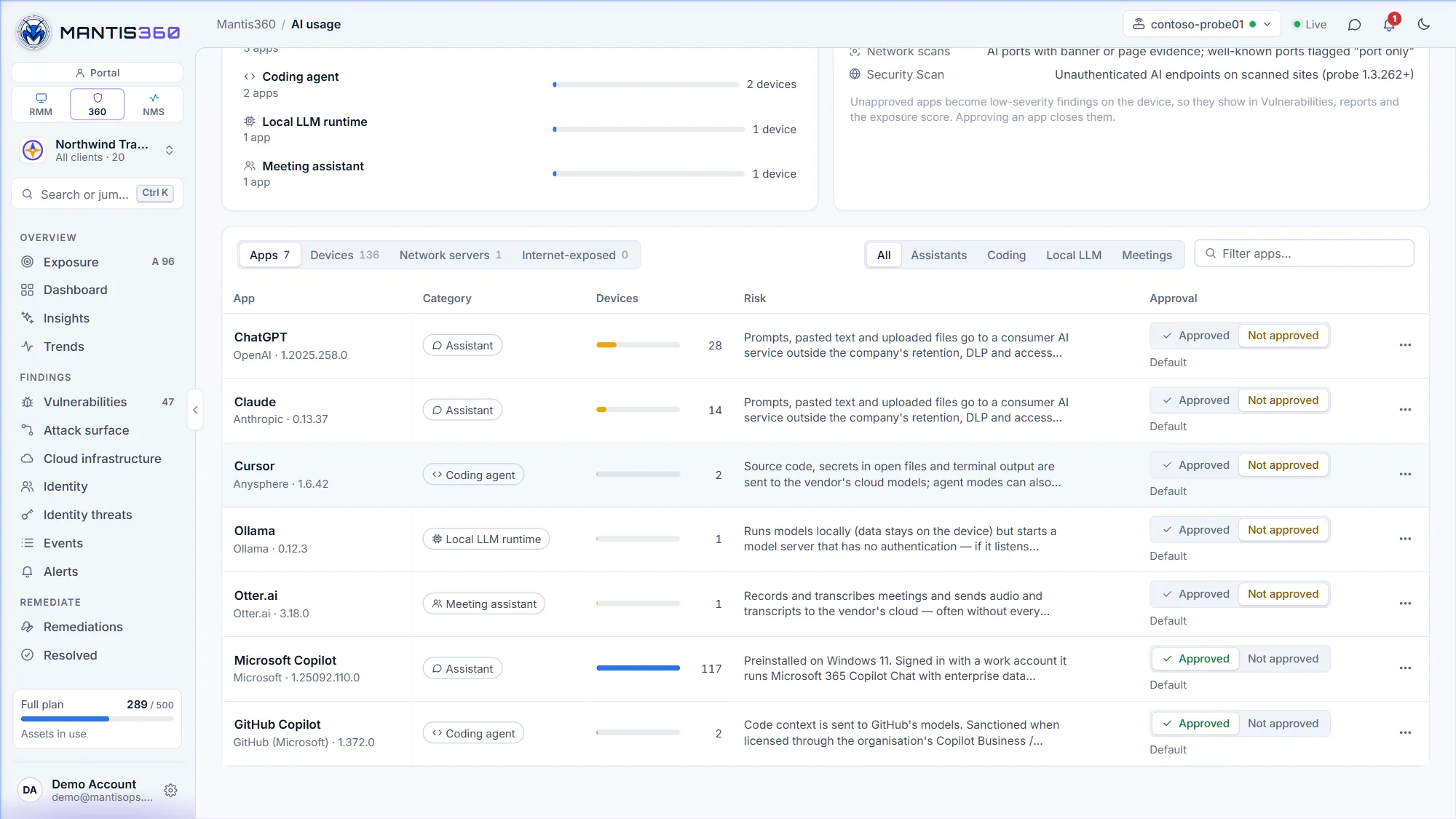Open the Exposure page

(x=98, y=262)
